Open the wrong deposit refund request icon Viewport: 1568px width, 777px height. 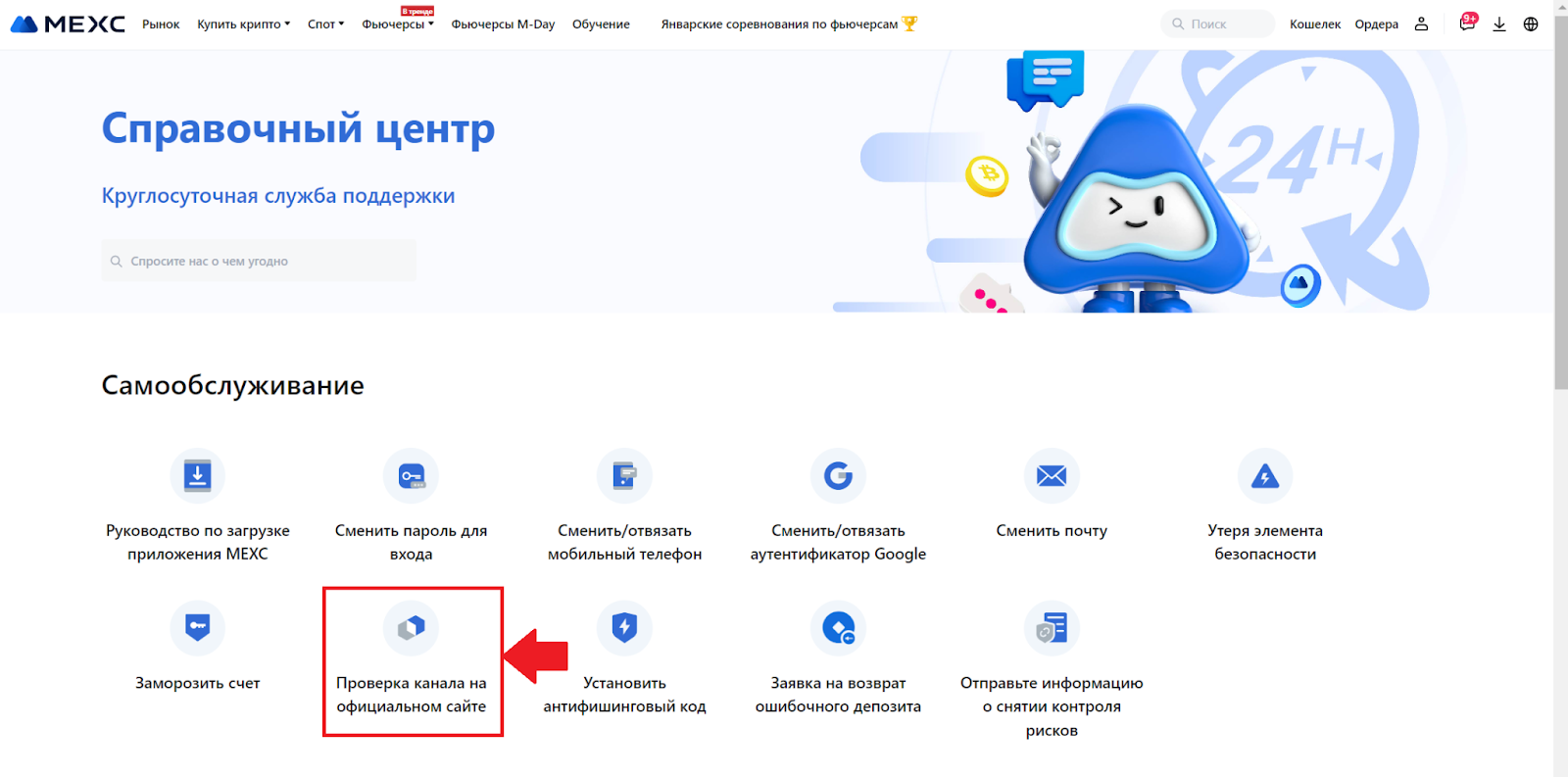click(838, 628)
